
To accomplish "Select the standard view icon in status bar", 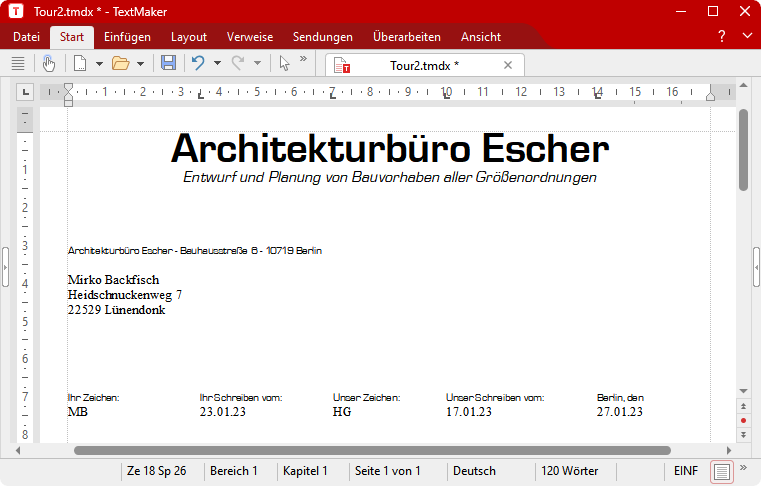I will (x=722, y=470).
